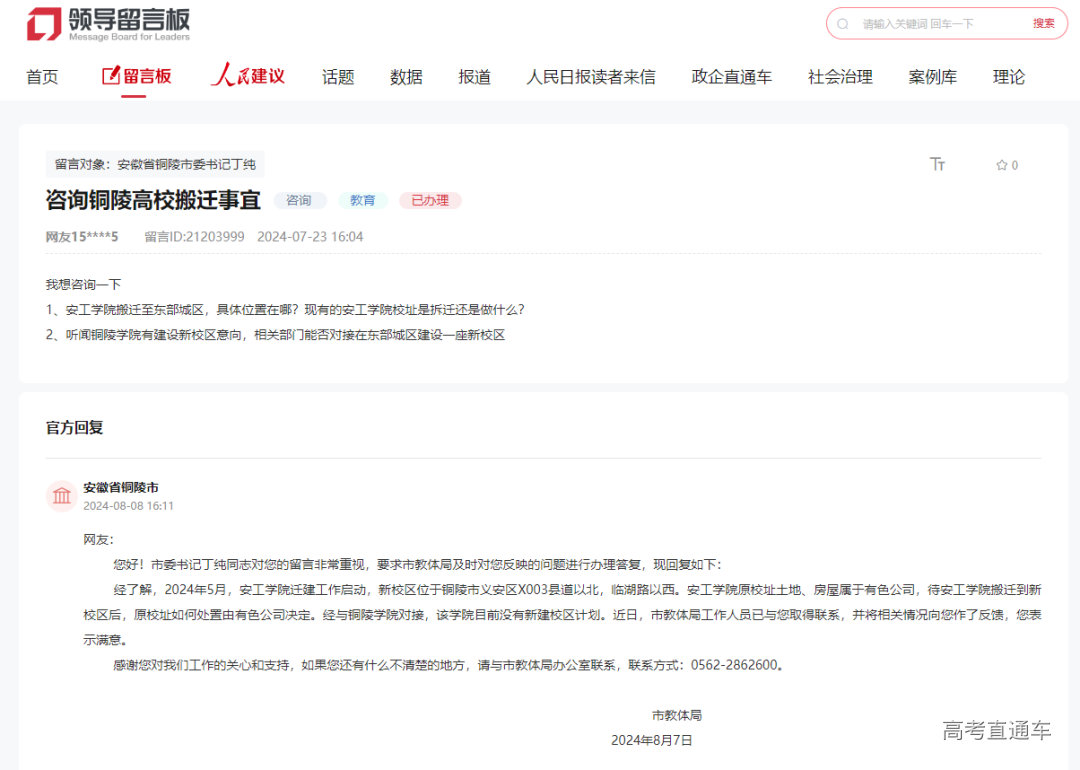Click the magnifier icon in the search bar

845,23
